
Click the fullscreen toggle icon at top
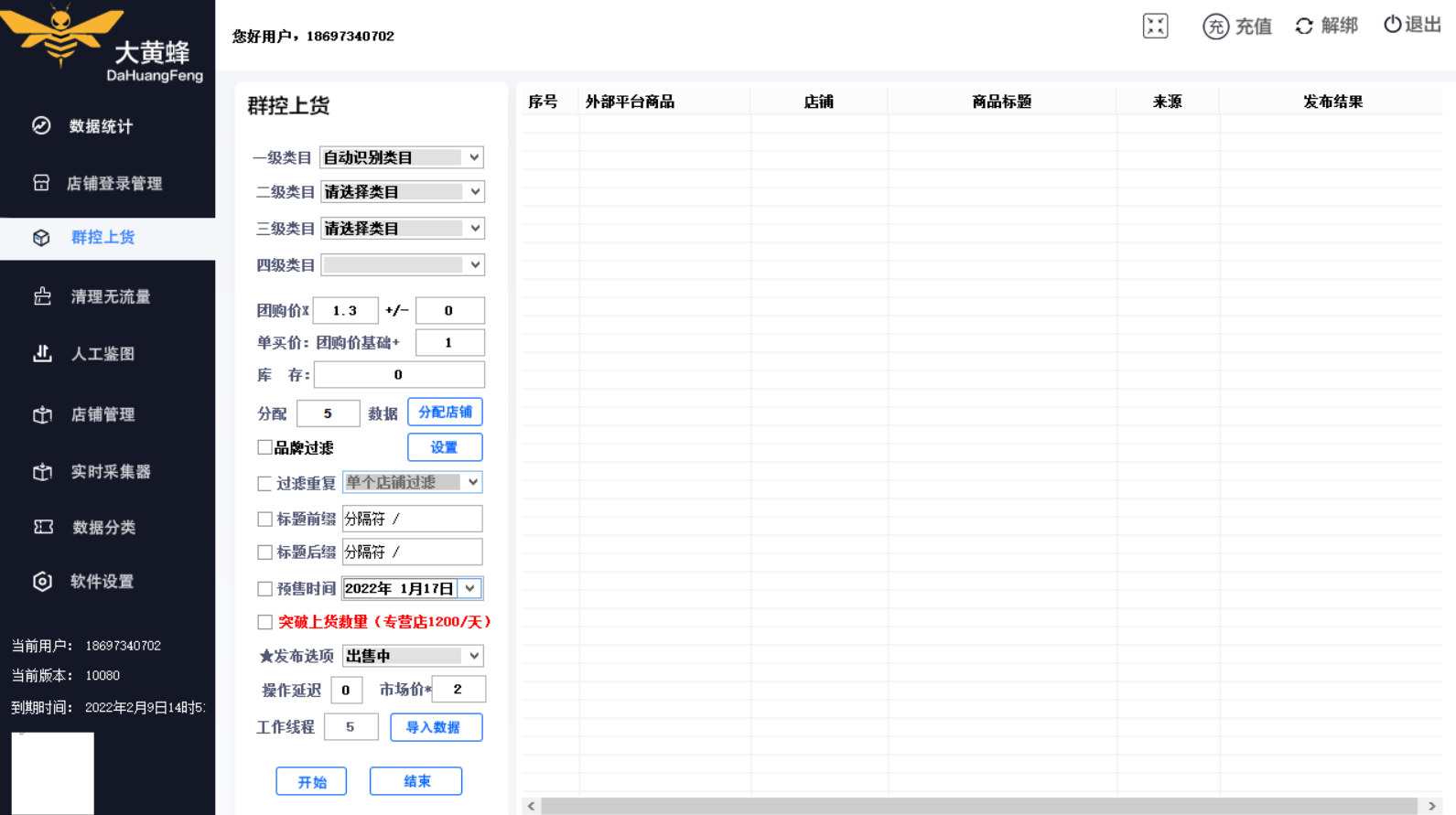tap(1155, 26)
